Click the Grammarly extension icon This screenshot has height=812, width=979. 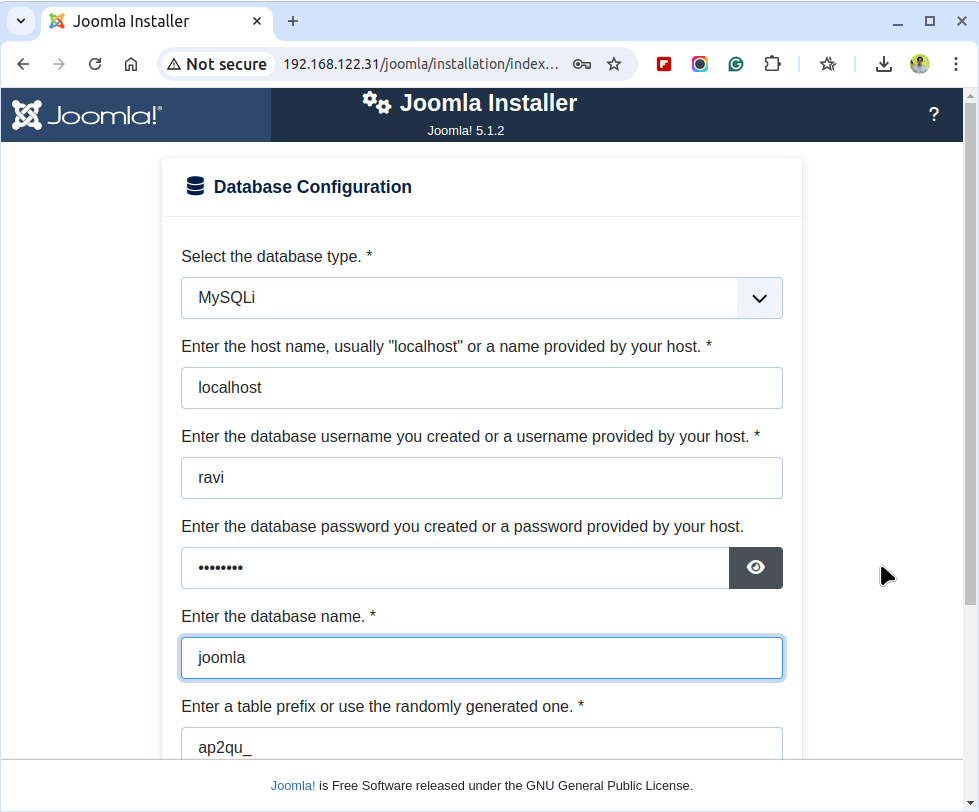[x=736, y=64]
